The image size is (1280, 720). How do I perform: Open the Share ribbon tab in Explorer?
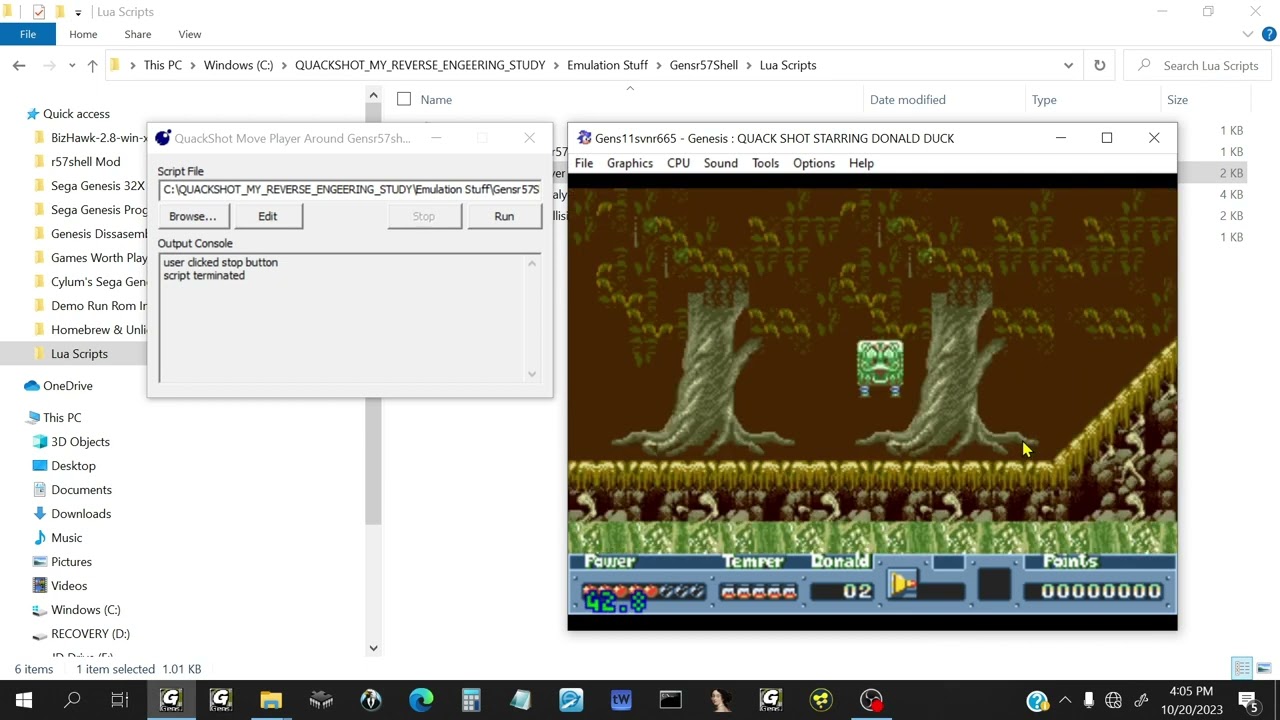coord(138,34)
